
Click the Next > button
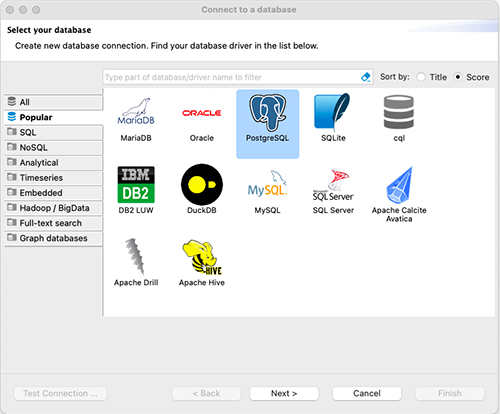(x=284, y=393)
